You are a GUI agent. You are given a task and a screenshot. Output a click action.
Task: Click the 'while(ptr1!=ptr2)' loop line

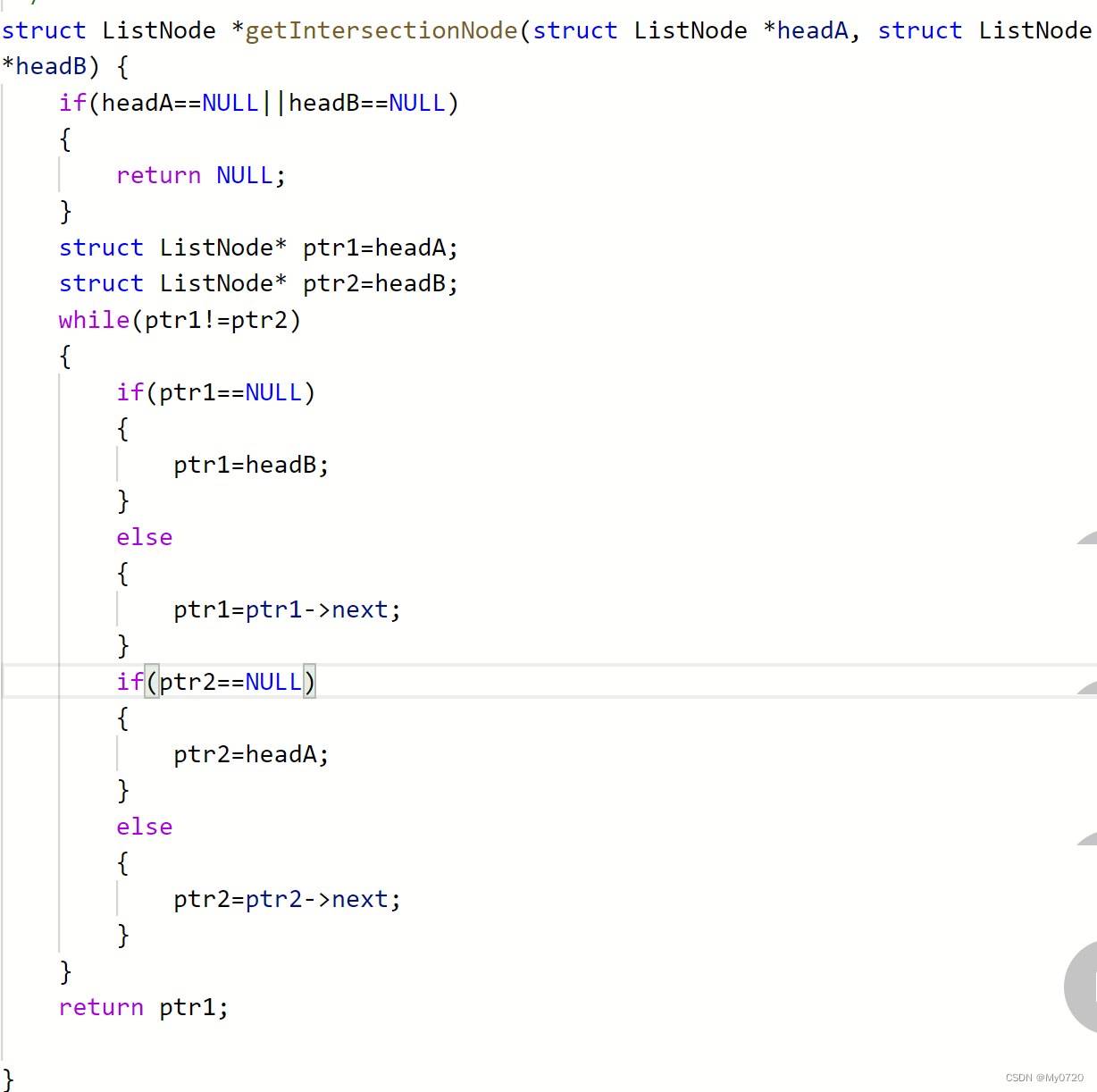click(x=180, y=320)
